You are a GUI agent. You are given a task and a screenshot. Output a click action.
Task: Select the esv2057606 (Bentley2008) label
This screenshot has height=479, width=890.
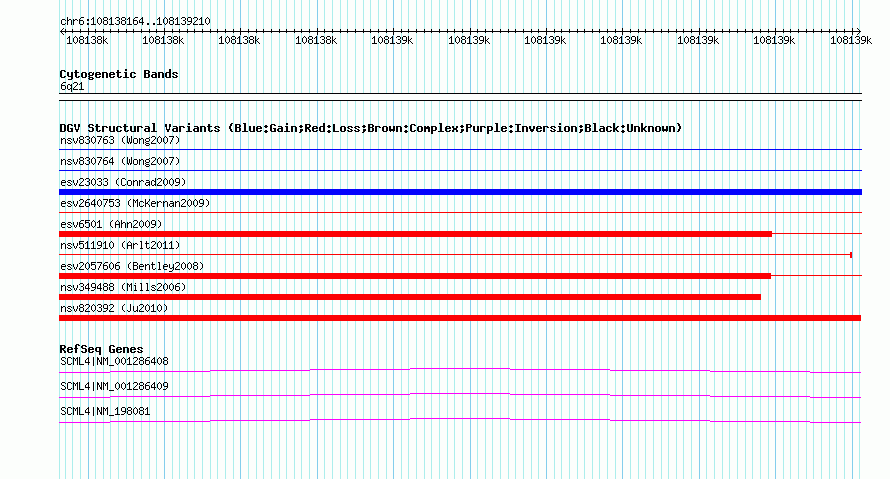point(132,266)
